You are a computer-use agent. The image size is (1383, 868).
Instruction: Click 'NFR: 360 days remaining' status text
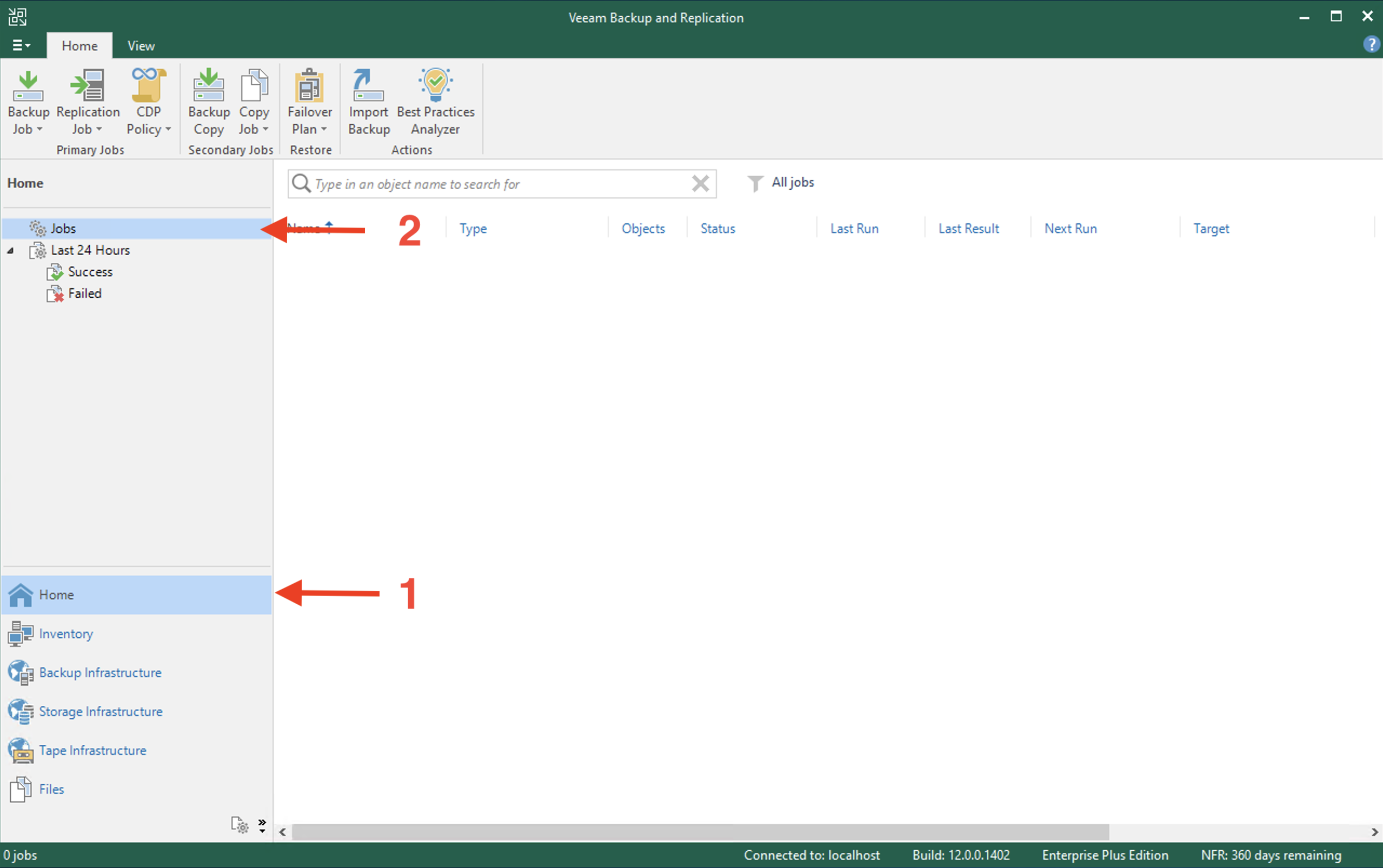[1271, 856]
